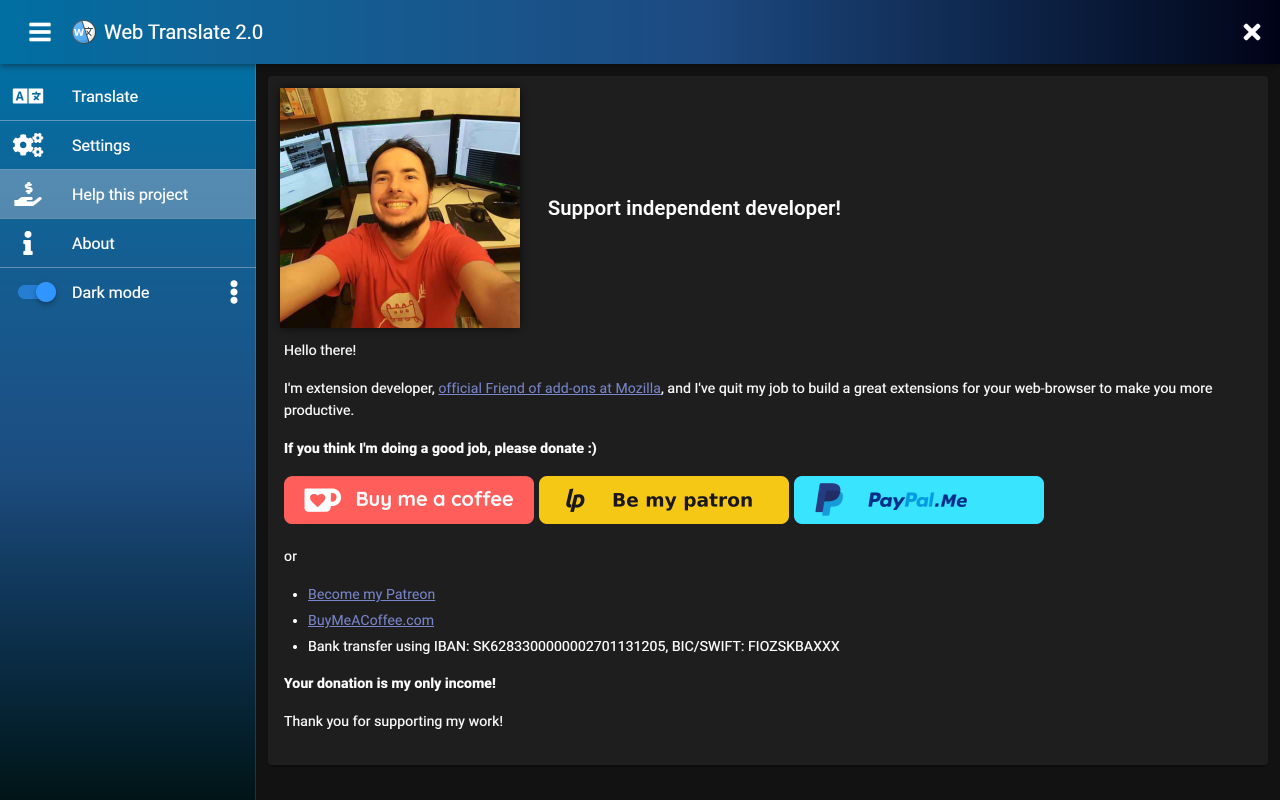This screenshot has width=1280, height=800.
Task: Toggle the Dark mode switch
Action: pos(37,292)
